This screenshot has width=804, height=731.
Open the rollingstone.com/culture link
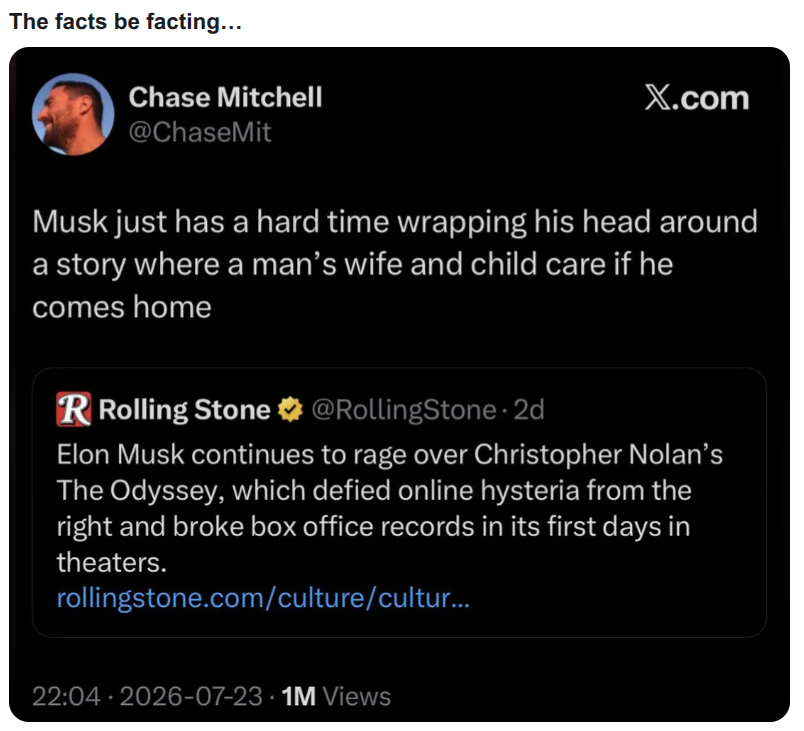pyautogui.click(x=263, y=598)
